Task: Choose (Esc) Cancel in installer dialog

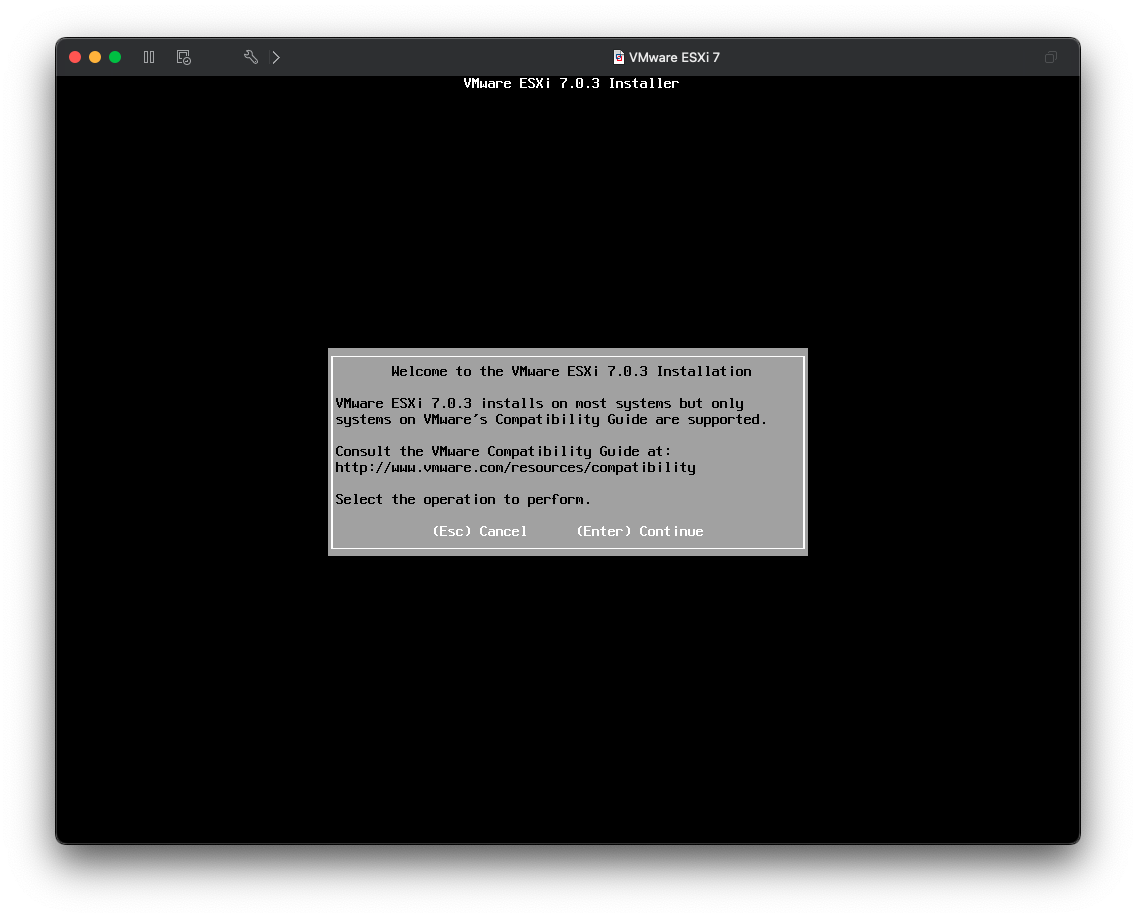Action: click(x=479, y=531)
